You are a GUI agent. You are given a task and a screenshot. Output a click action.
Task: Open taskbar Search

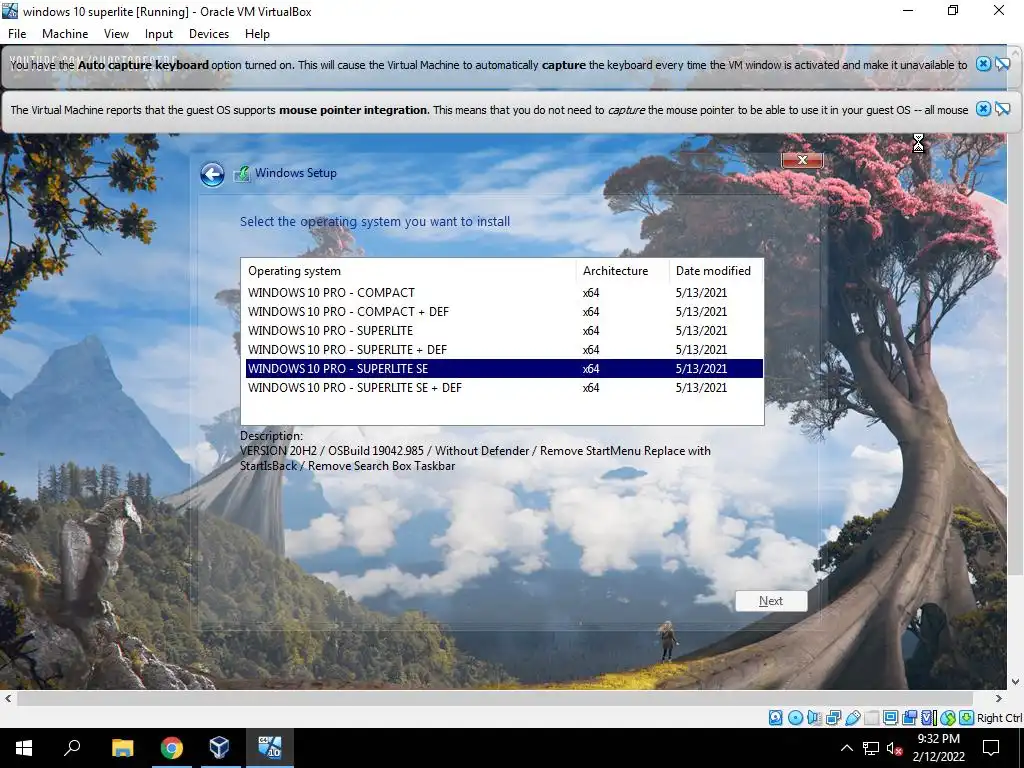(x=72, y=748)
